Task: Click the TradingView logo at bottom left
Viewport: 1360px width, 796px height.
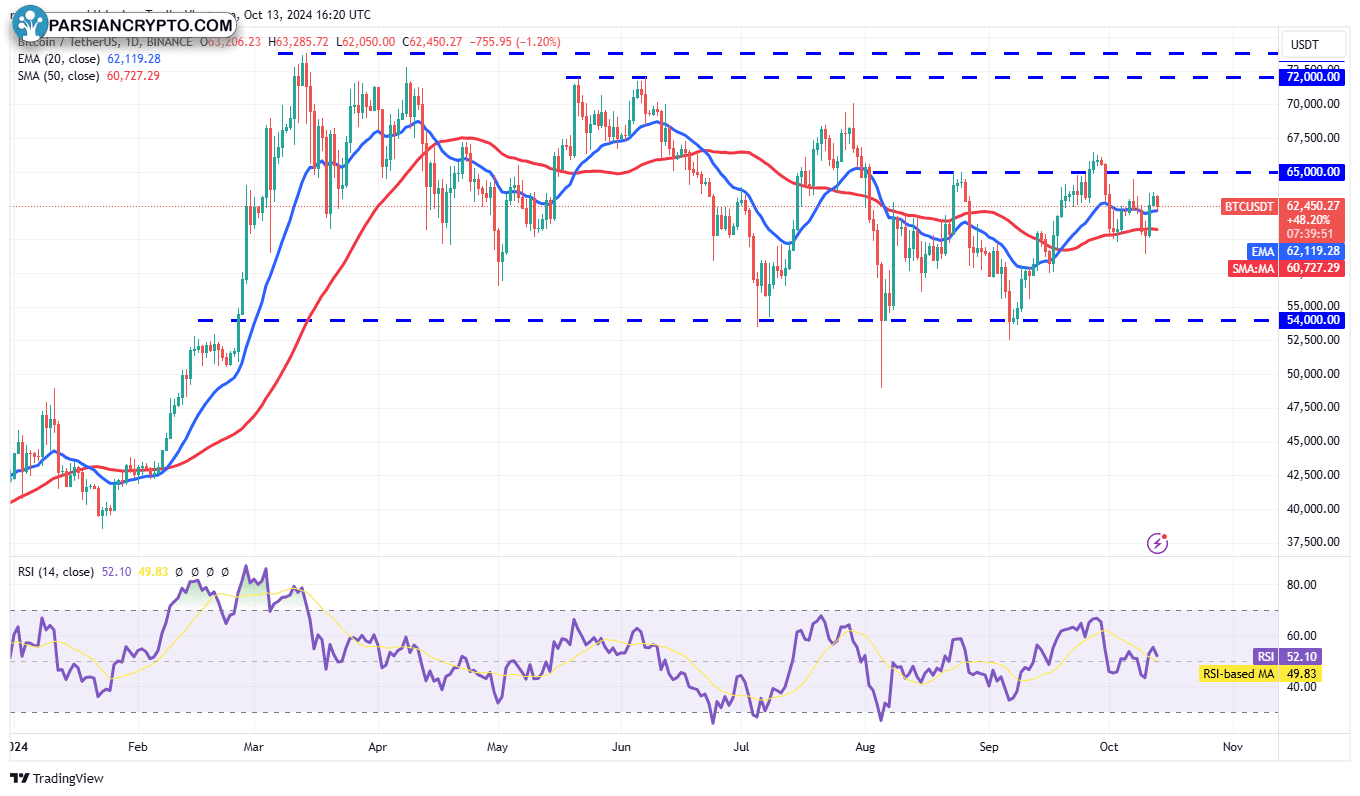Action: 57,778
